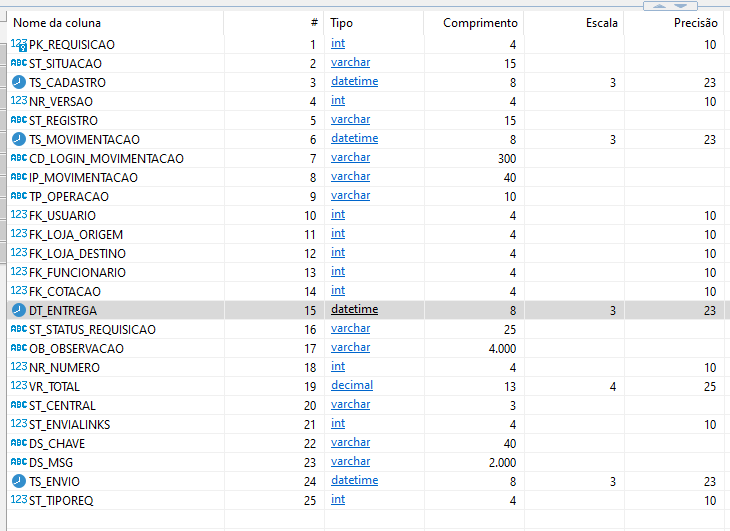Click the ABC icon beside DS_MSG
The height and width of the screenshot is (531, 730).
pyautogui.click(x=19, y=462)
